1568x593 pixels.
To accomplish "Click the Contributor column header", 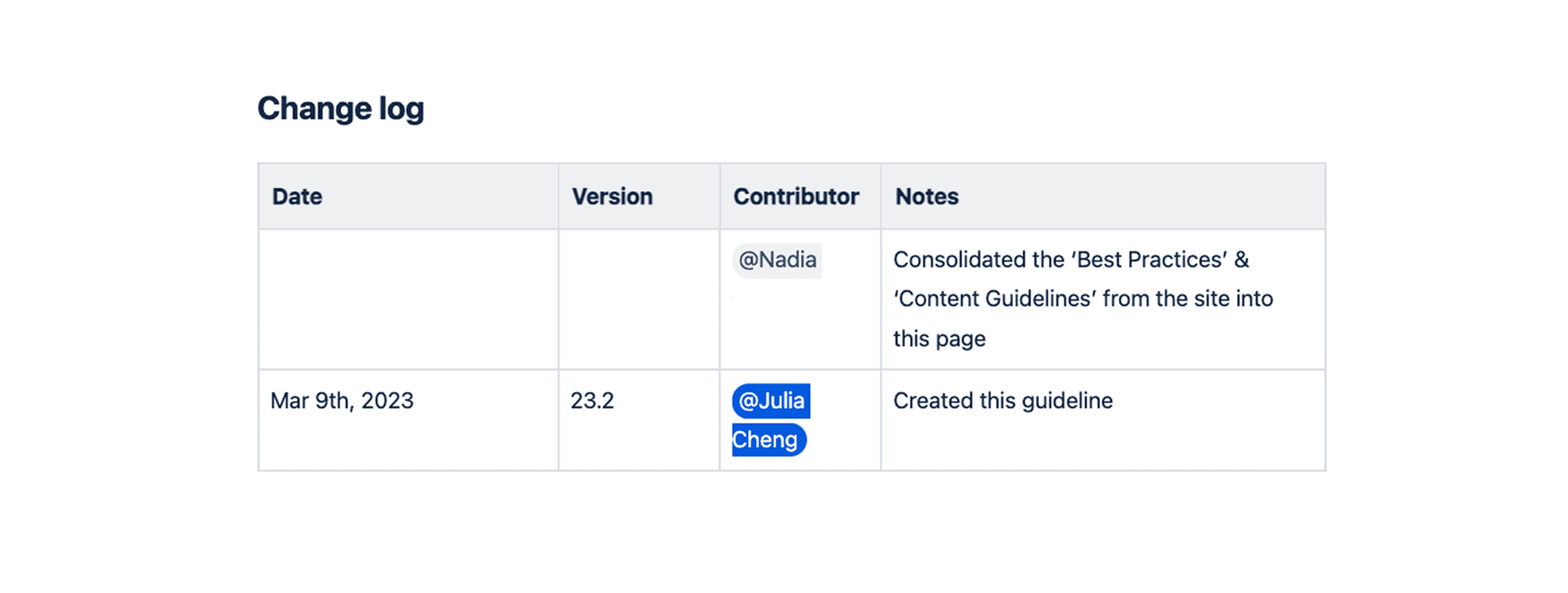I will [x=796, y=197].
